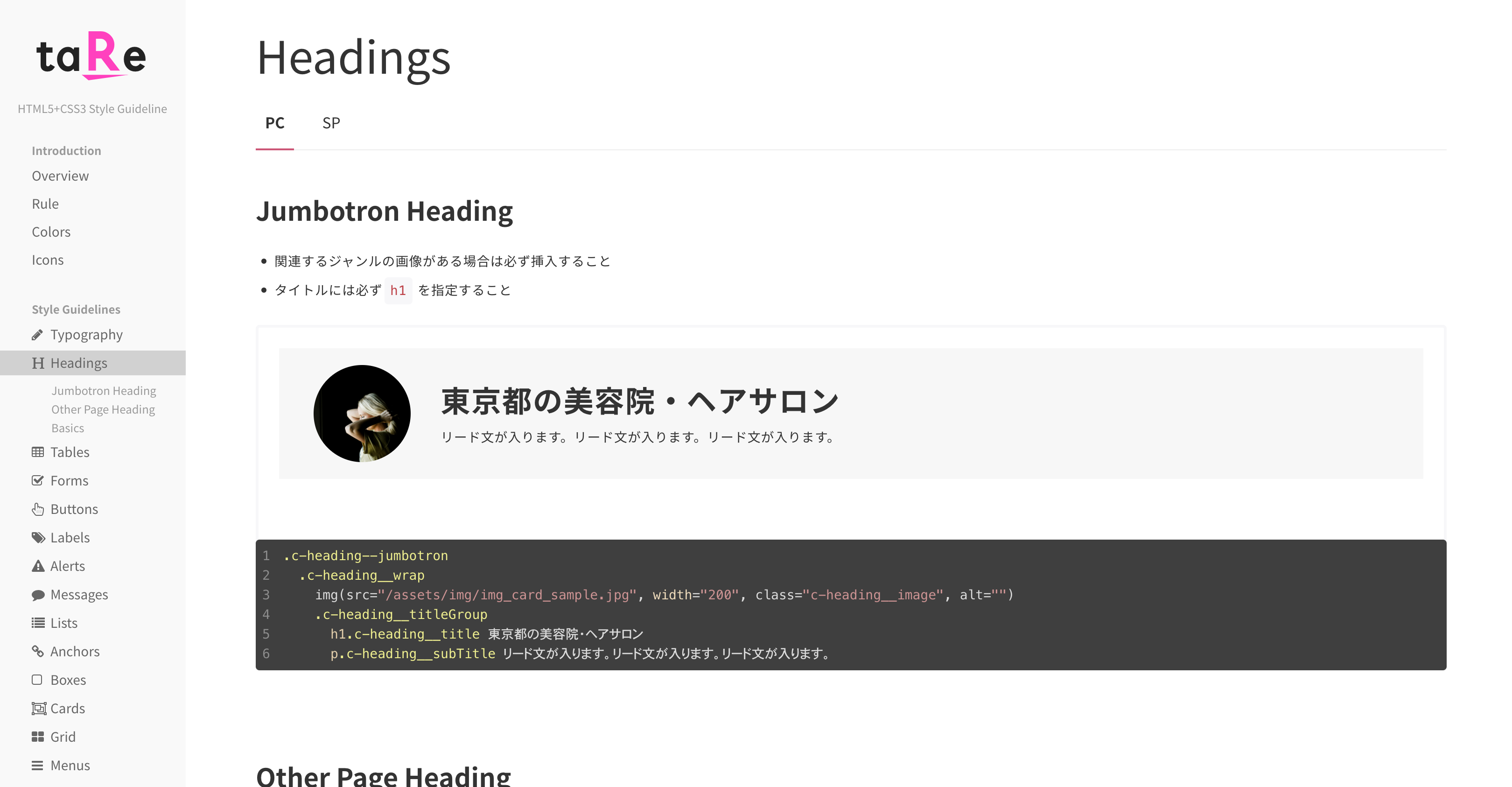Click the pencil icon beside Typography
The width and height of the screenshot is (1512, 787).
(37, 335)
